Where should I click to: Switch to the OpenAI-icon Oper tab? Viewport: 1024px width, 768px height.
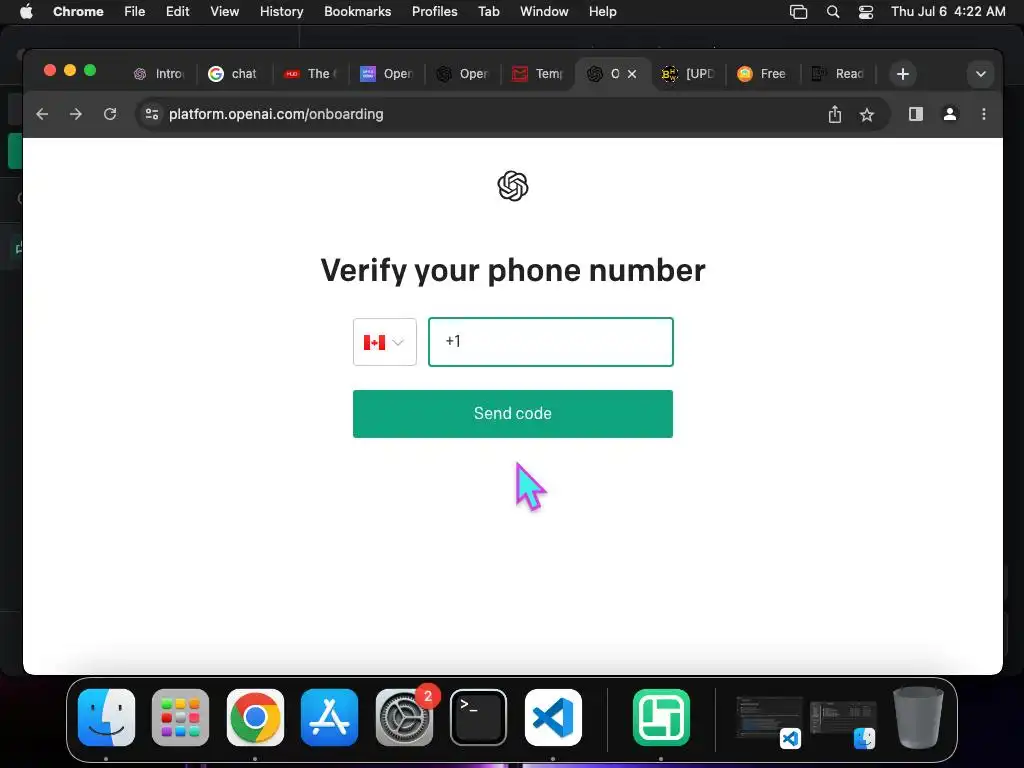point(462,74)
